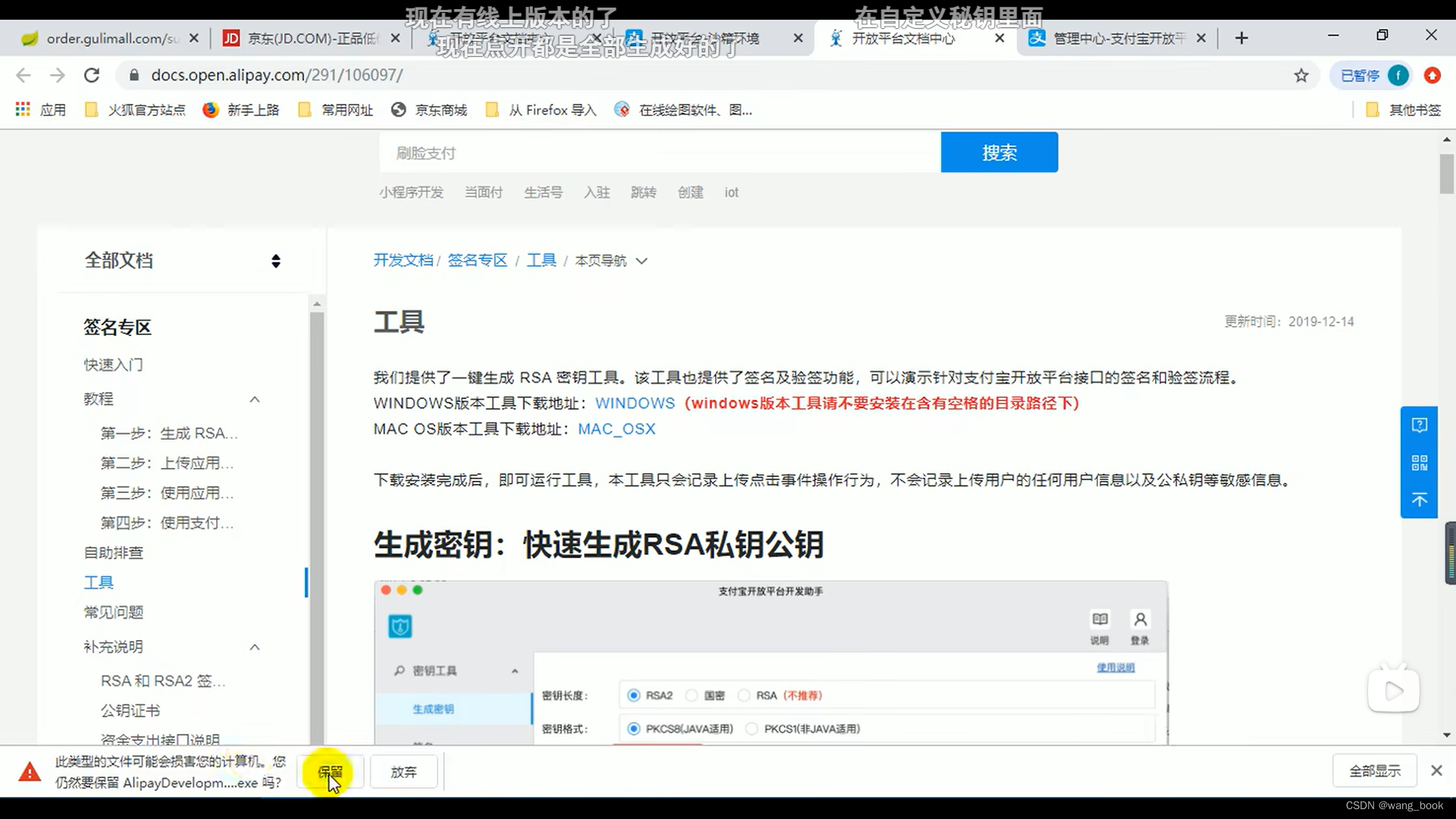Open a new browser tab with plus
This screenshot has height=819, width=1456.
[1241, 38]
